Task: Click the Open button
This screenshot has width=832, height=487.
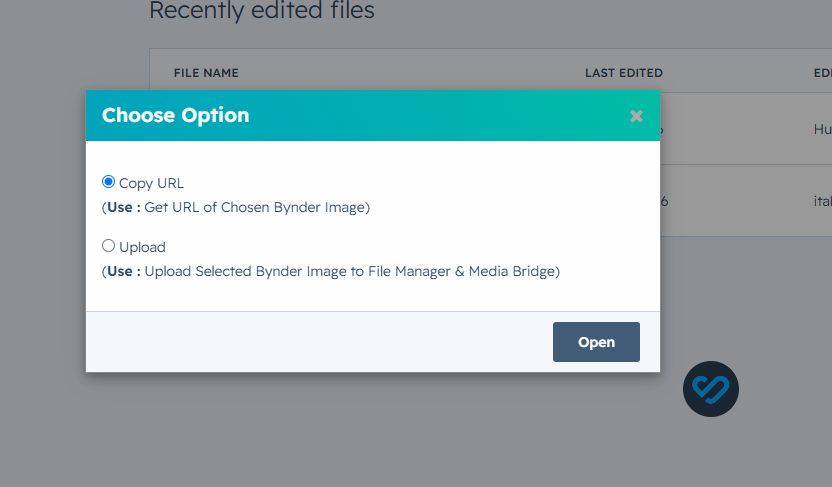Action: (596, 342)
